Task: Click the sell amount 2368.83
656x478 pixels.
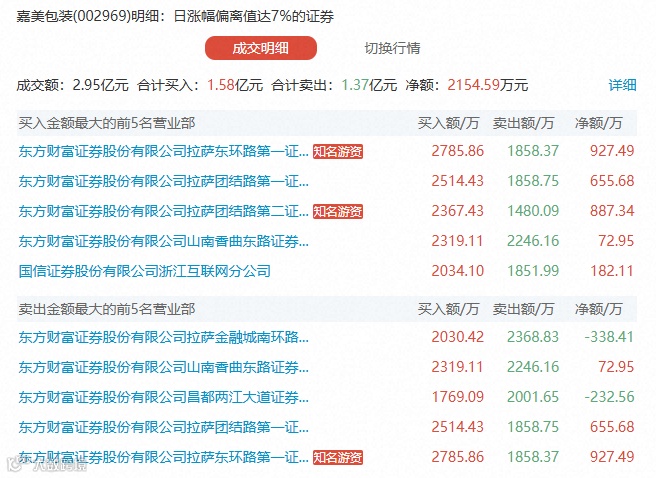Action: point(533,337)
